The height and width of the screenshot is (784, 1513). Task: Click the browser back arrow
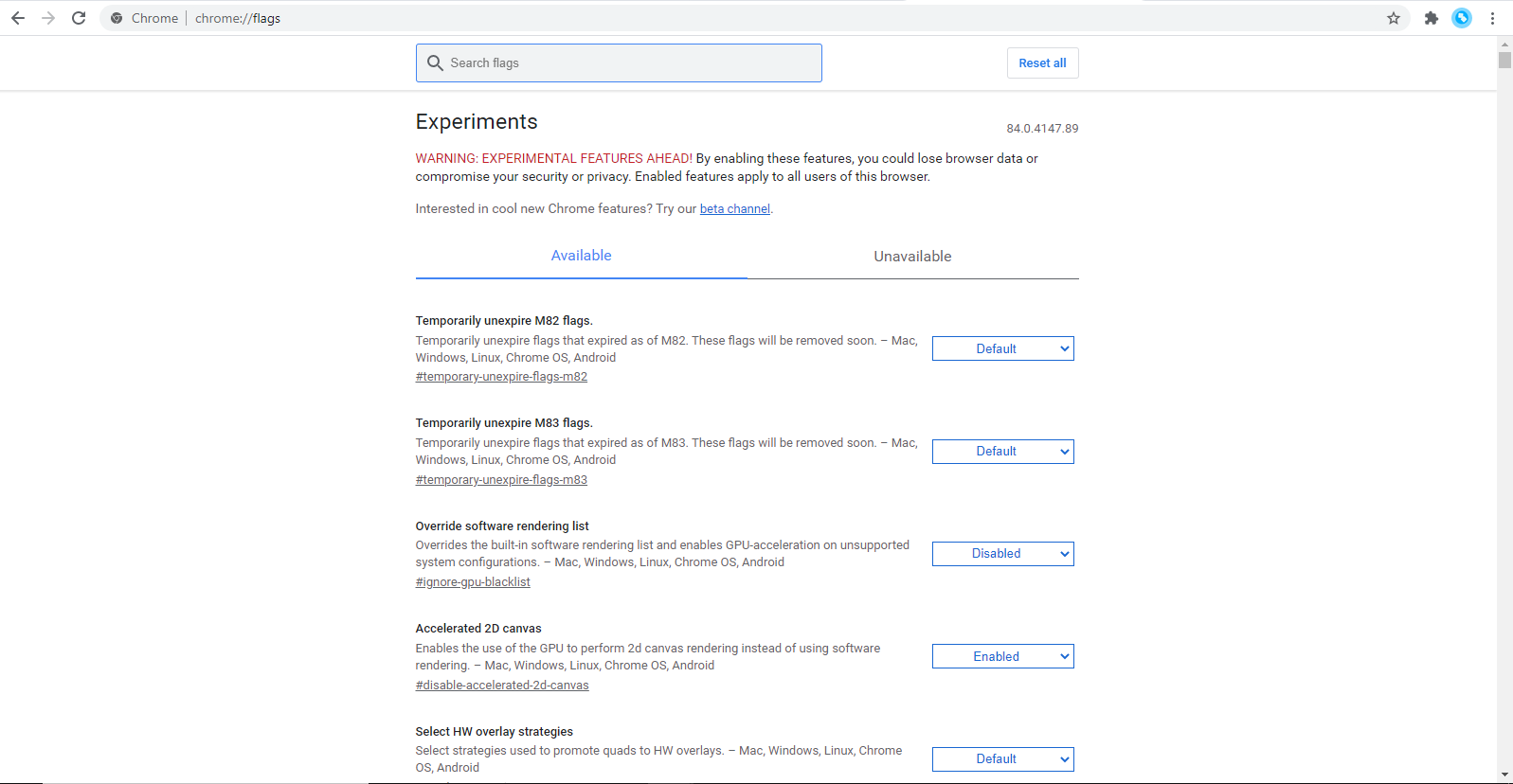point(18,18)
